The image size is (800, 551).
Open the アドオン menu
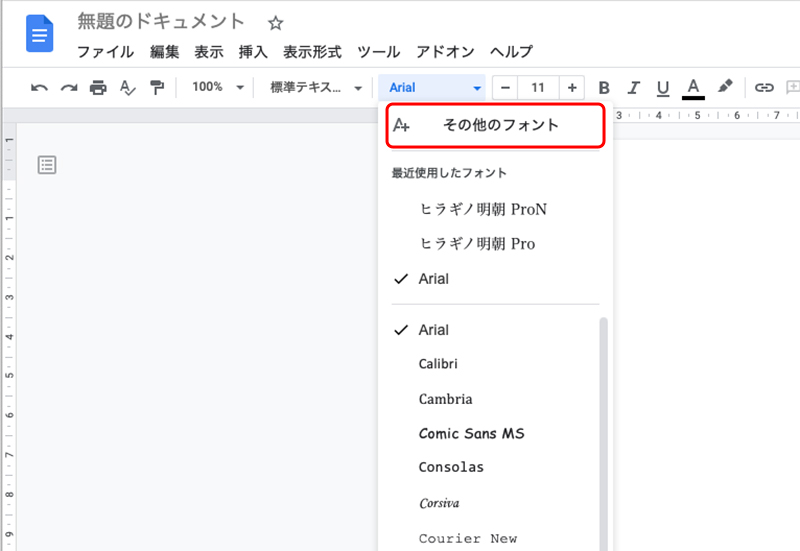tap(445, 52)
